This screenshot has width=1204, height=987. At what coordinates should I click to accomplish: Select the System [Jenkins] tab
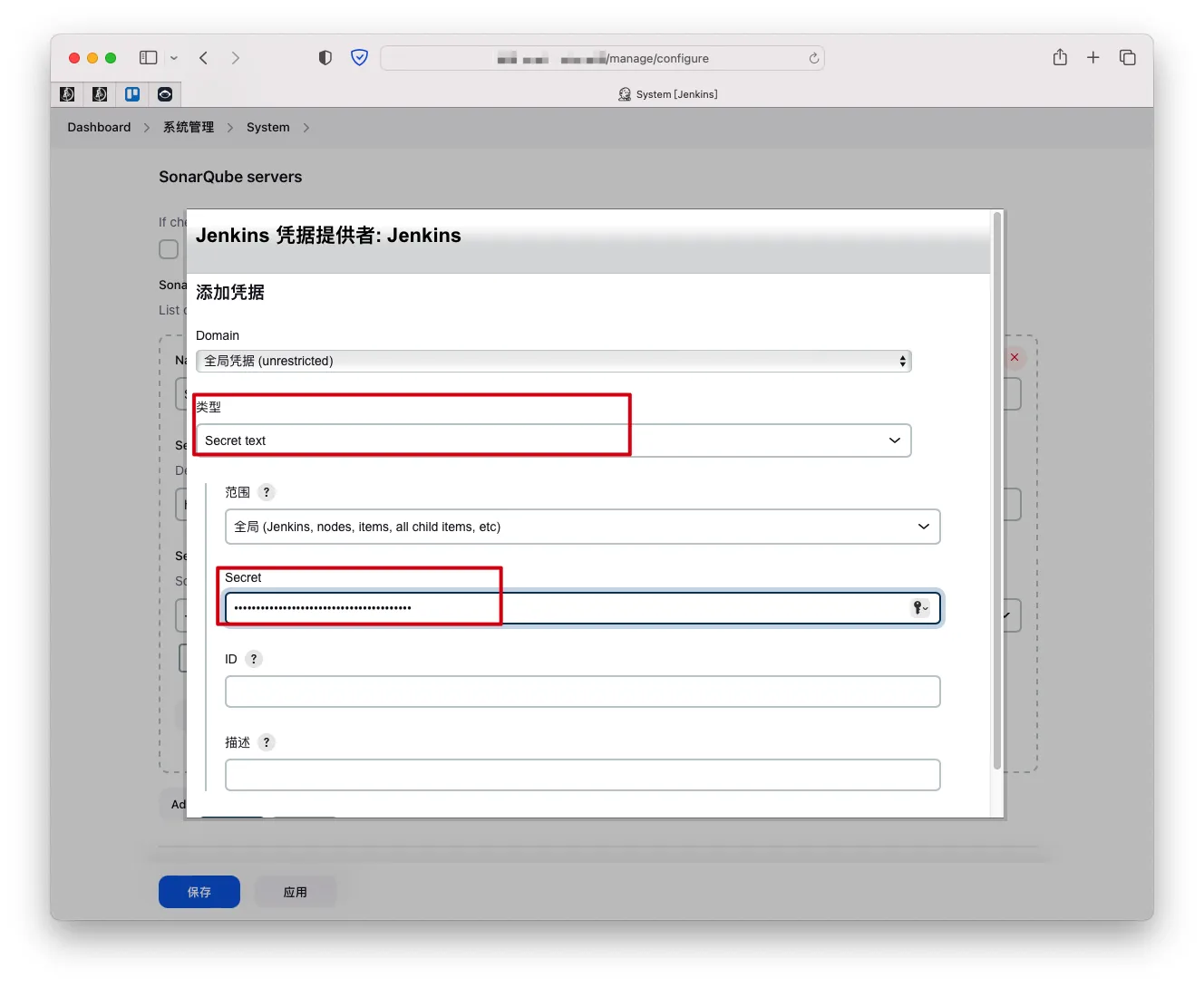(667, 94)
